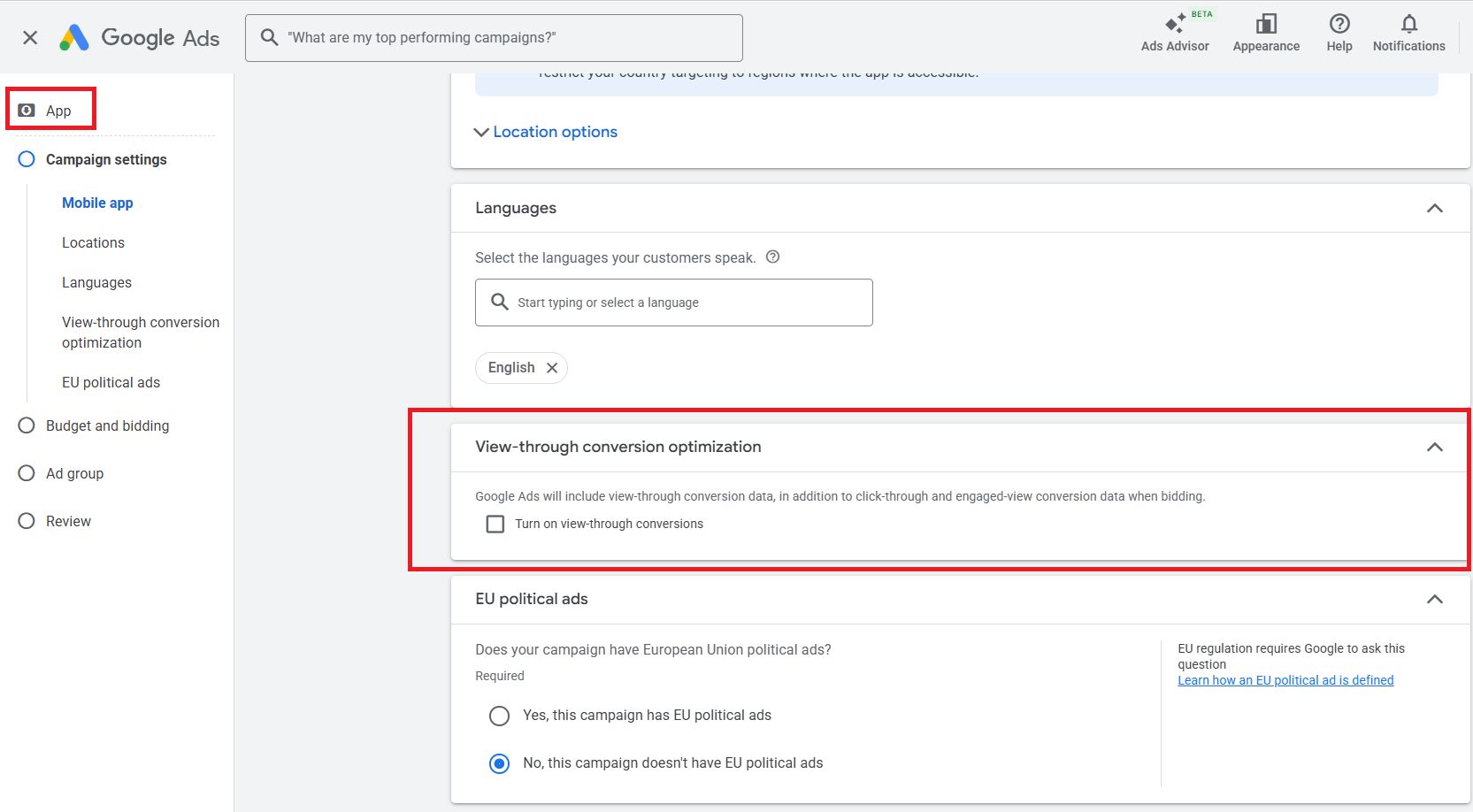Select No, campaign doesn't have EU political ads
This screenshot has height=812, width=1473.
pos(500,763)
